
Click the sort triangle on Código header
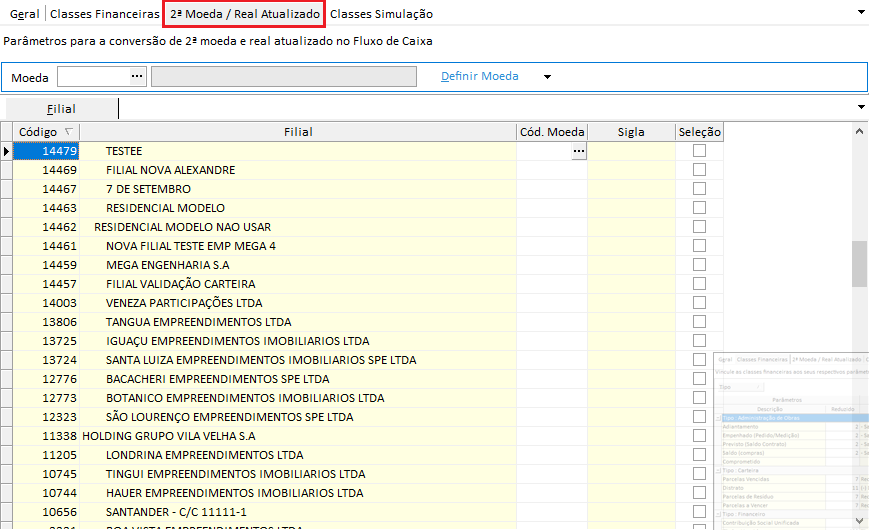(68, 132)
